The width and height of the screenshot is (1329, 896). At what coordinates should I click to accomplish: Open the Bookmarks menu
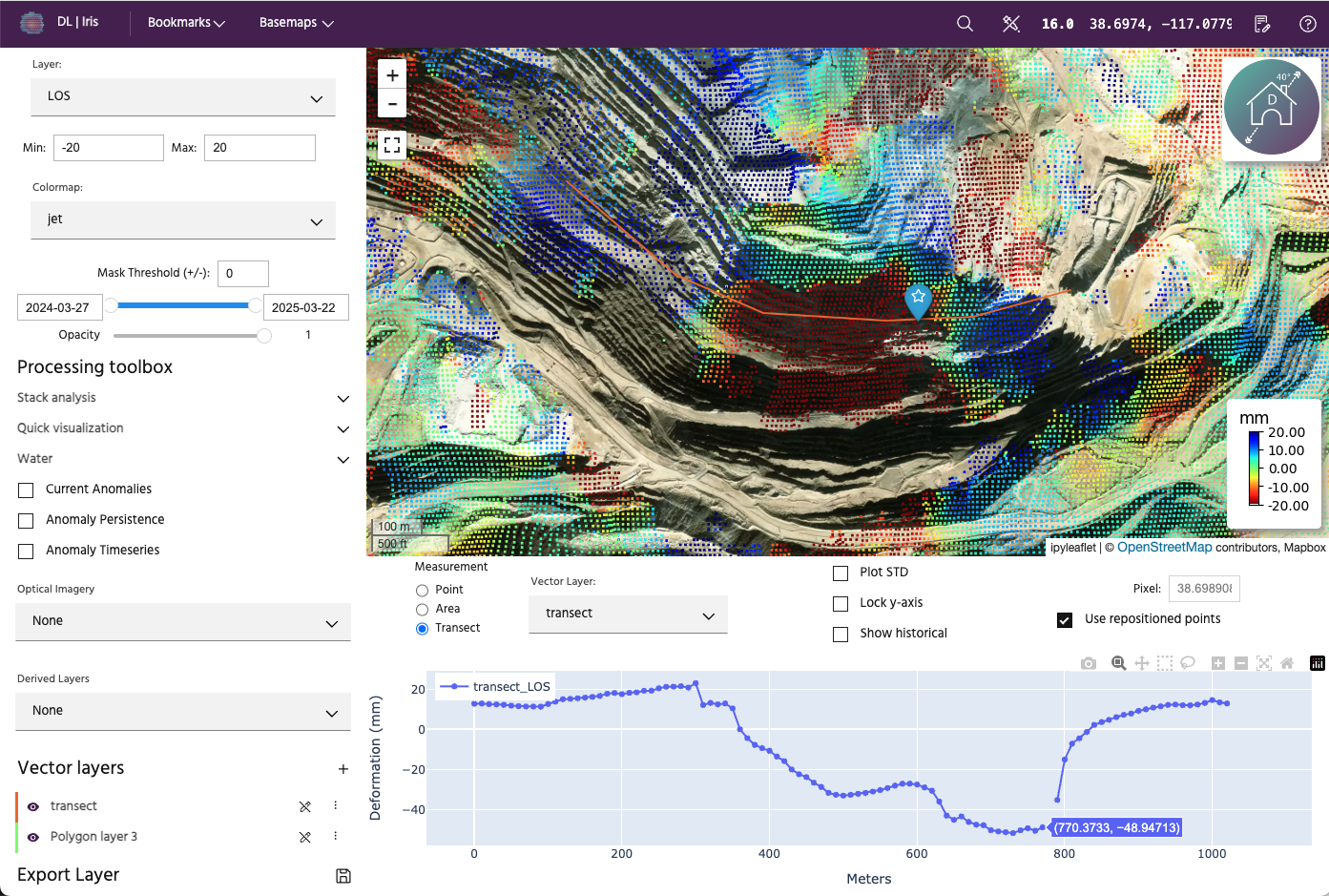(186, 23)
